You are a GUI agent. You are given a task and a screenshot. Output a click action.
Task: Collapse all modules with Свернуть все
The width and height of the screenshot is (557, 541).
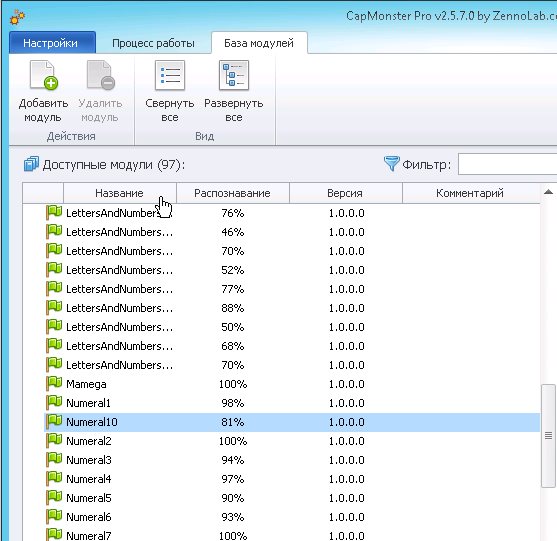click(x=170, y=91)
